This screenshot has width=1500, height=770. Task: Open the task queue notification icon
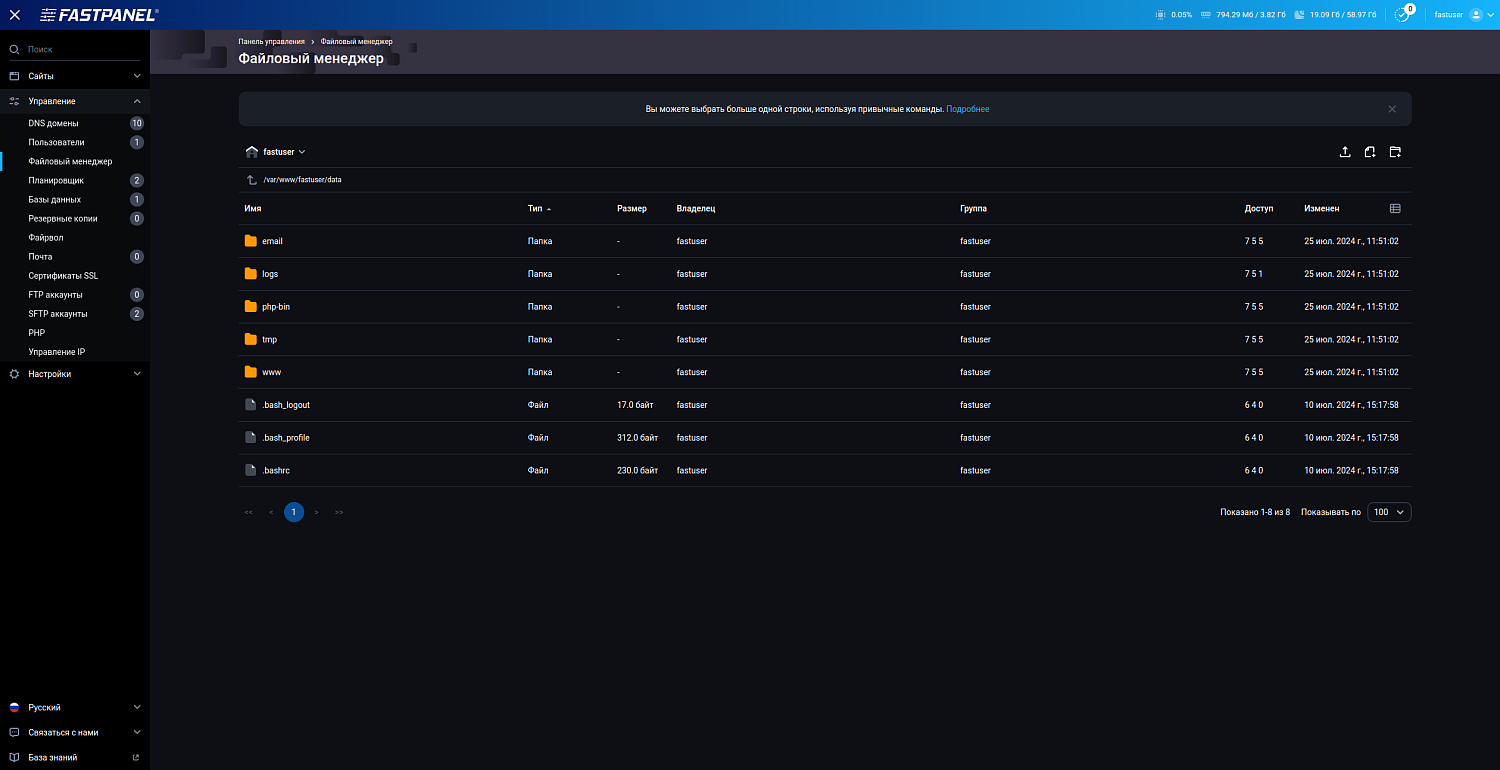point(1403,15)
